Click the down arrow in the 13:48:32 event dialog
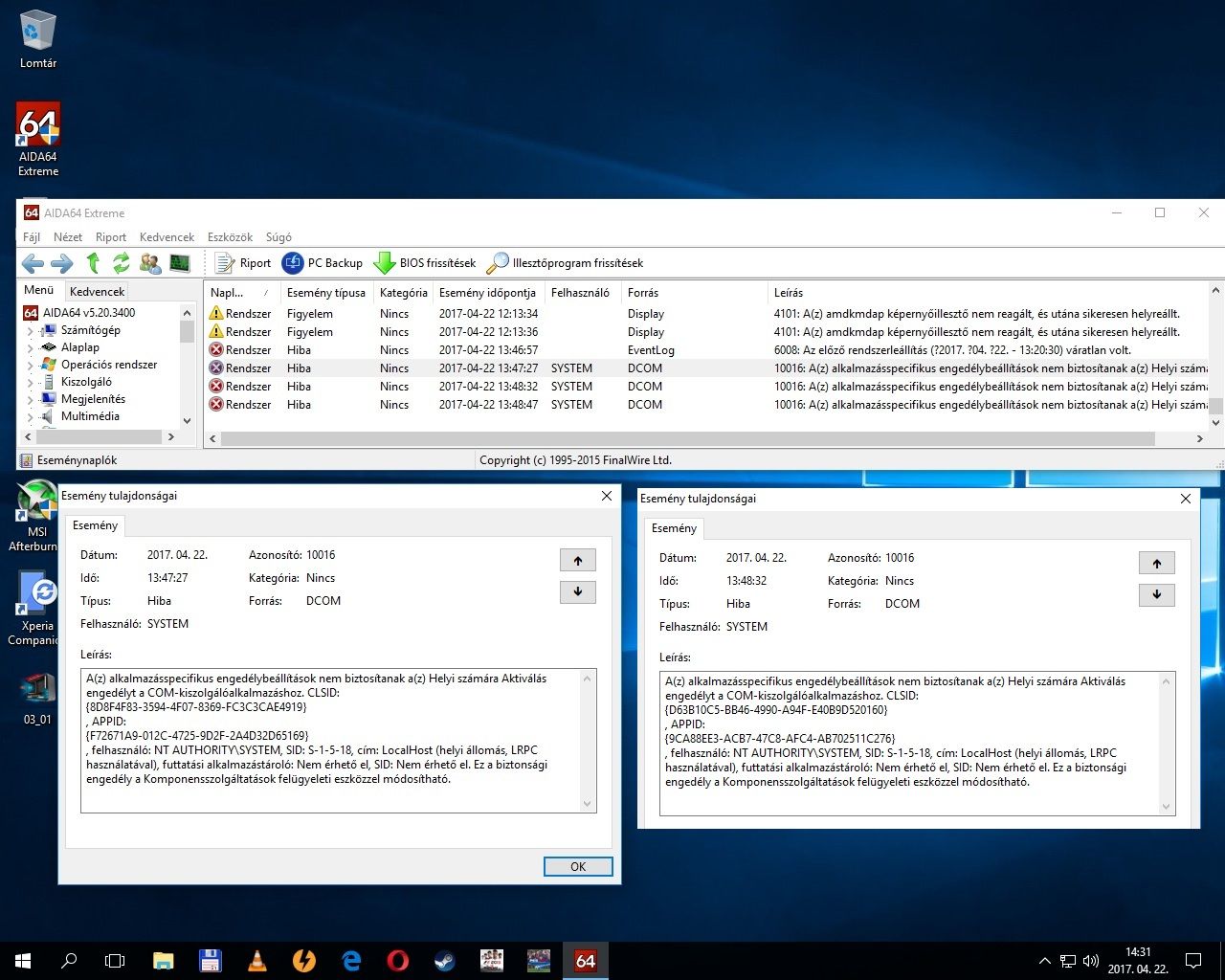 1156,594
